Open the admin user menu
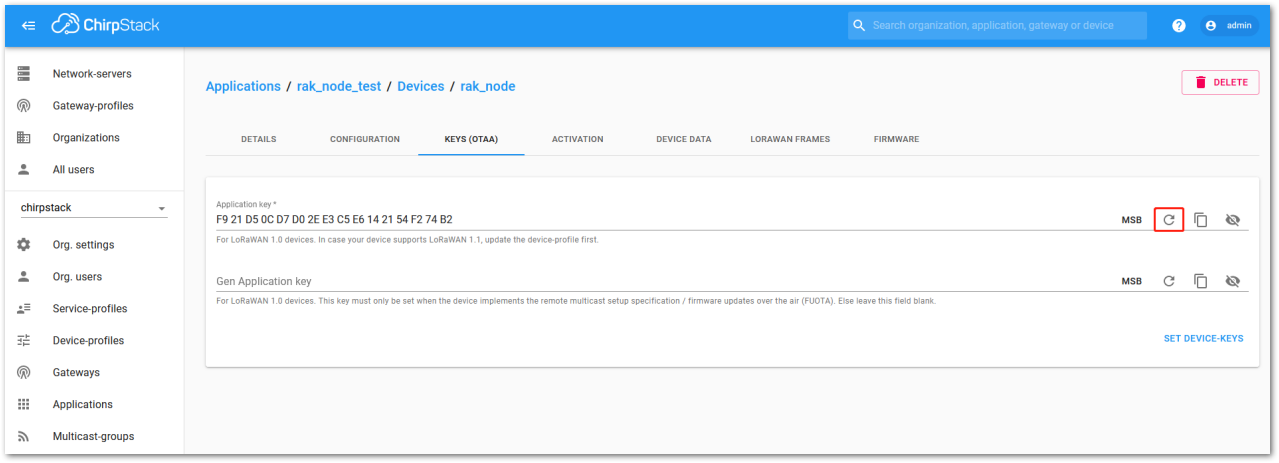 coord(1228,26)
